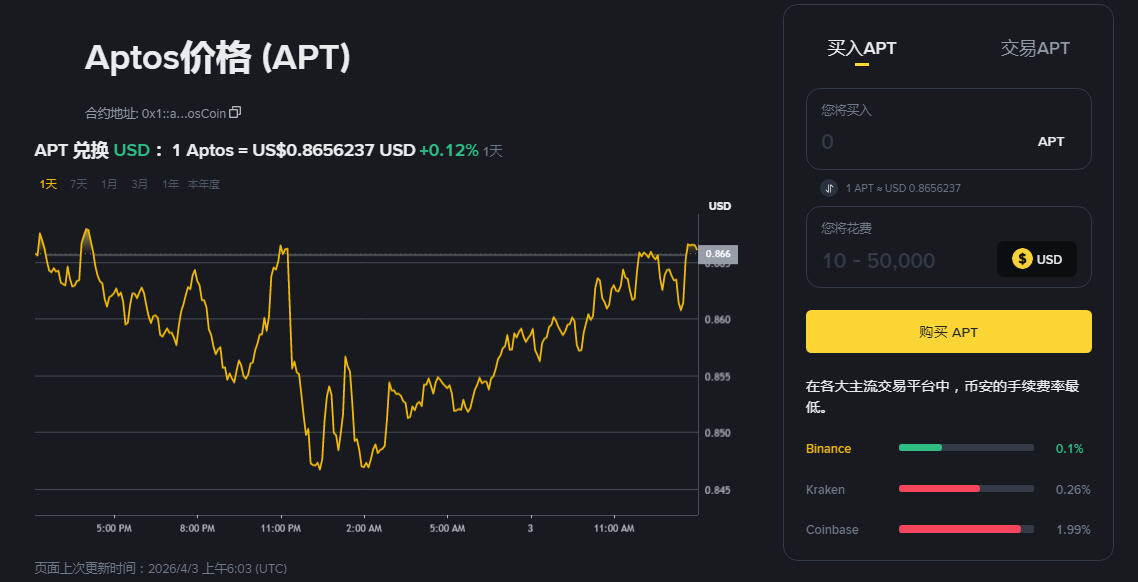Choose the 本年度 time range
The image size is (1138, 582).
click(203, 184)
